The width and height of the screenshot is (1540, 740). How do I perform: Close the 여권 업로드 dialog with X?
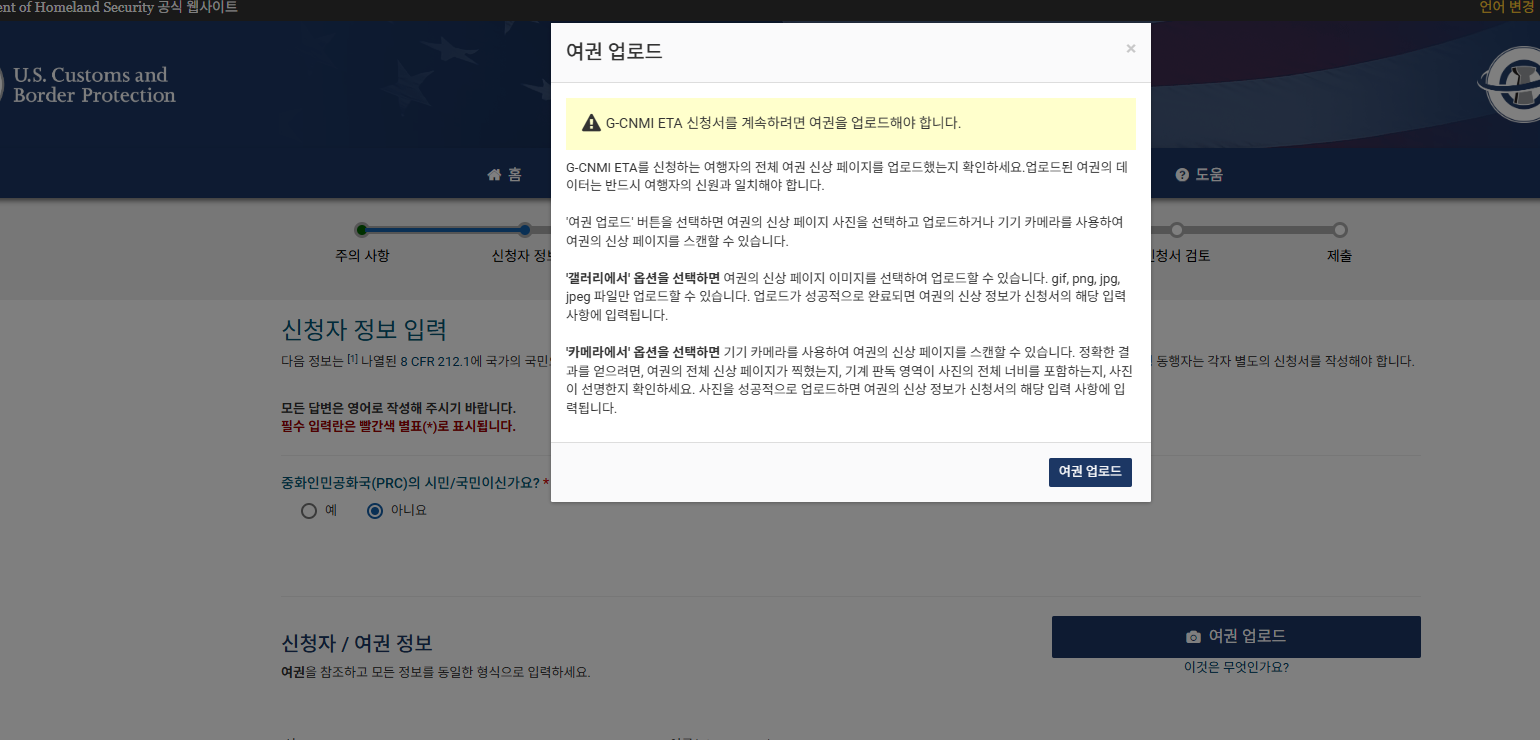click(1131, 48)
